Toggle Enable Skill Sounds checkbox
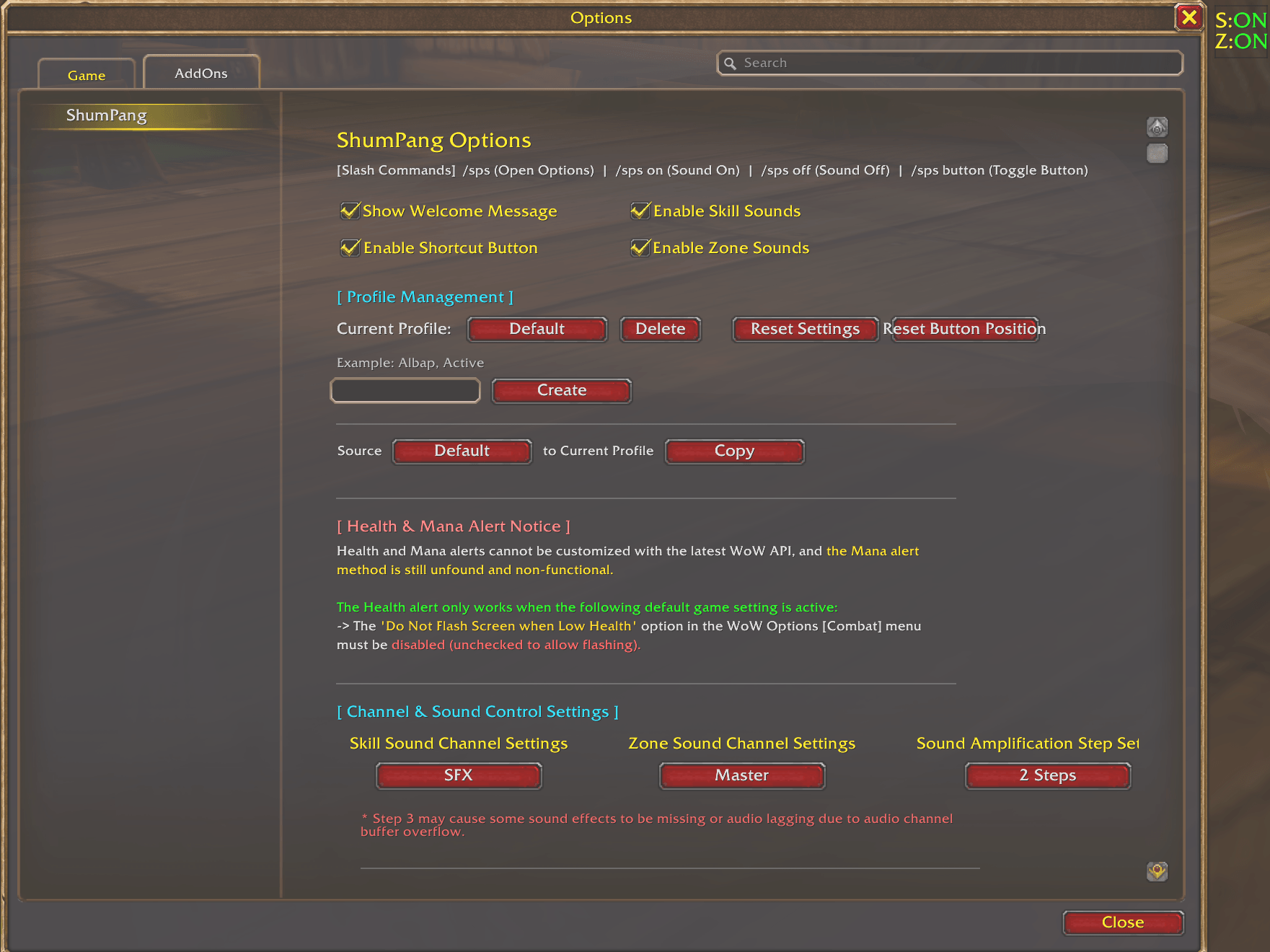This screenshot has width=1270, height=952. [x=640, y=211]
